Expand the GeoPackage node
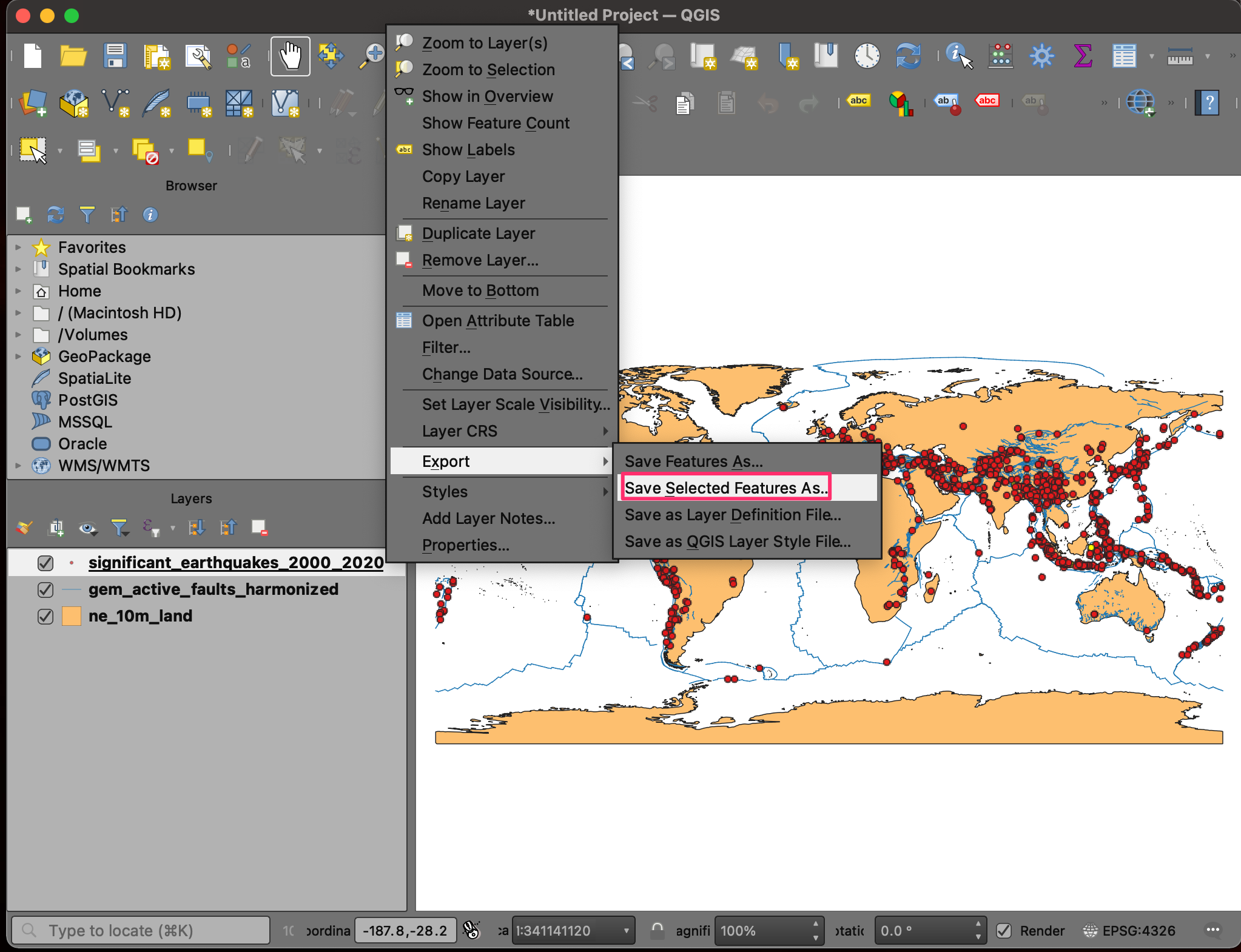 pos(18,357)
